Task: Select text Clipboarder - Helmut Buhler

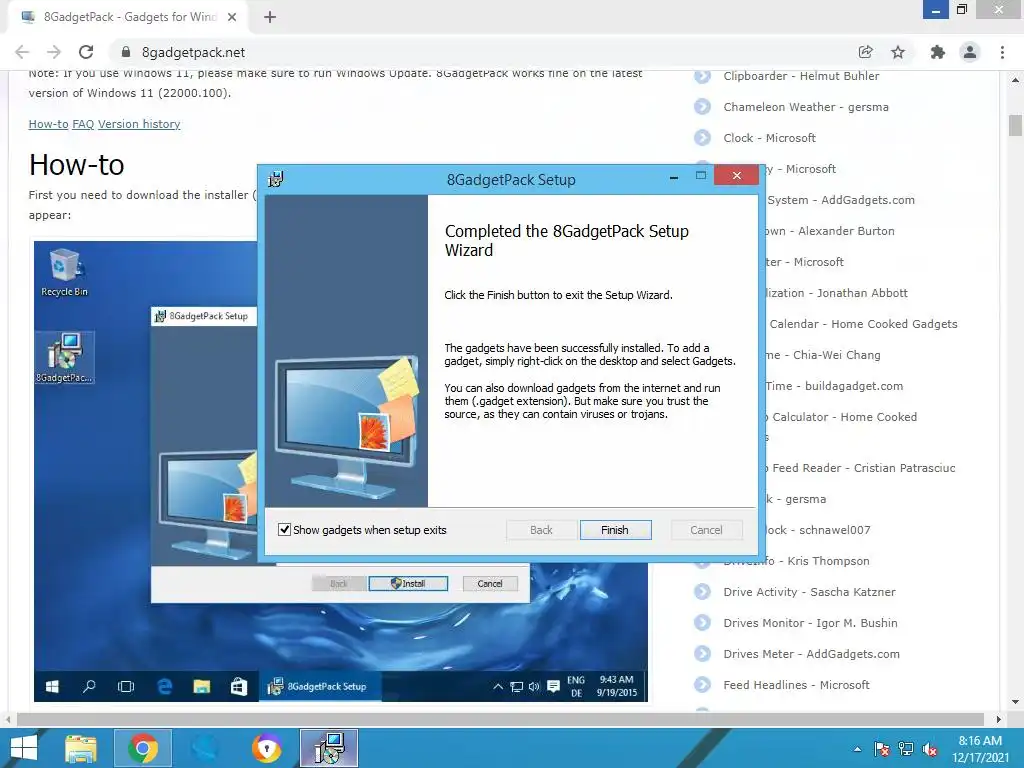Action: pos(801,76)
